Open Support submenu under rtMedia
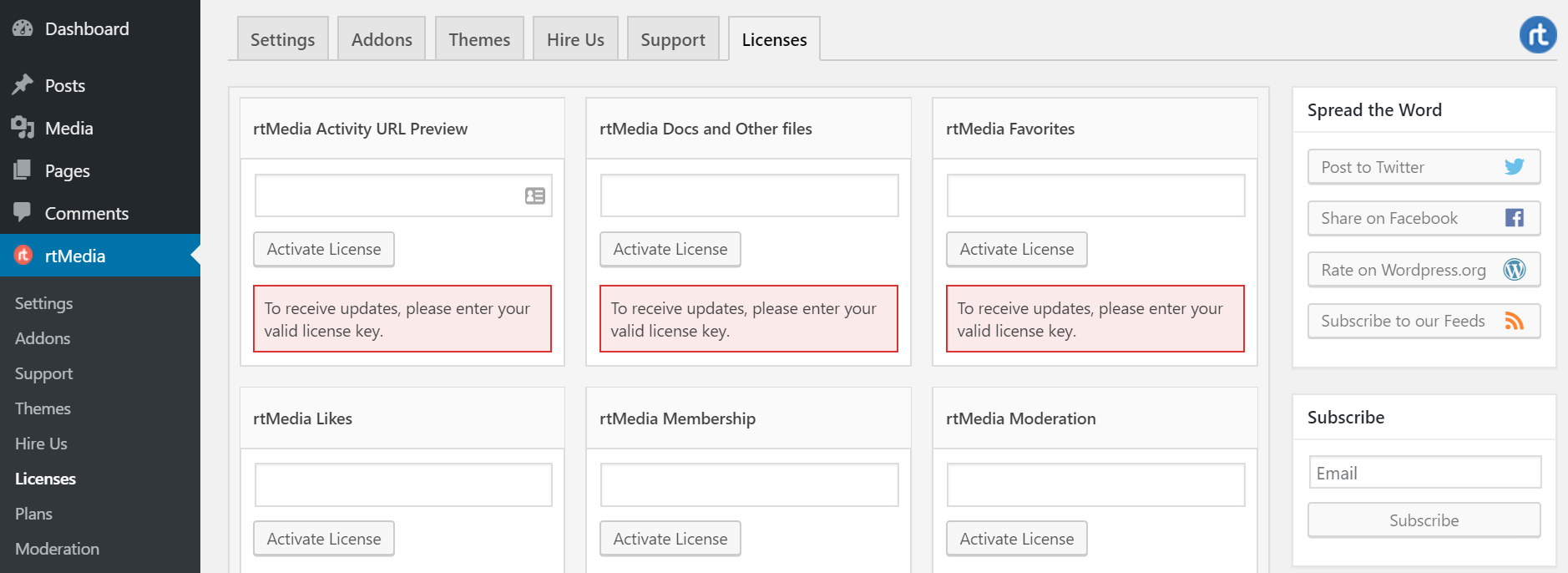Viewport: 1568px width, 573px height. [x=43, y=373]
